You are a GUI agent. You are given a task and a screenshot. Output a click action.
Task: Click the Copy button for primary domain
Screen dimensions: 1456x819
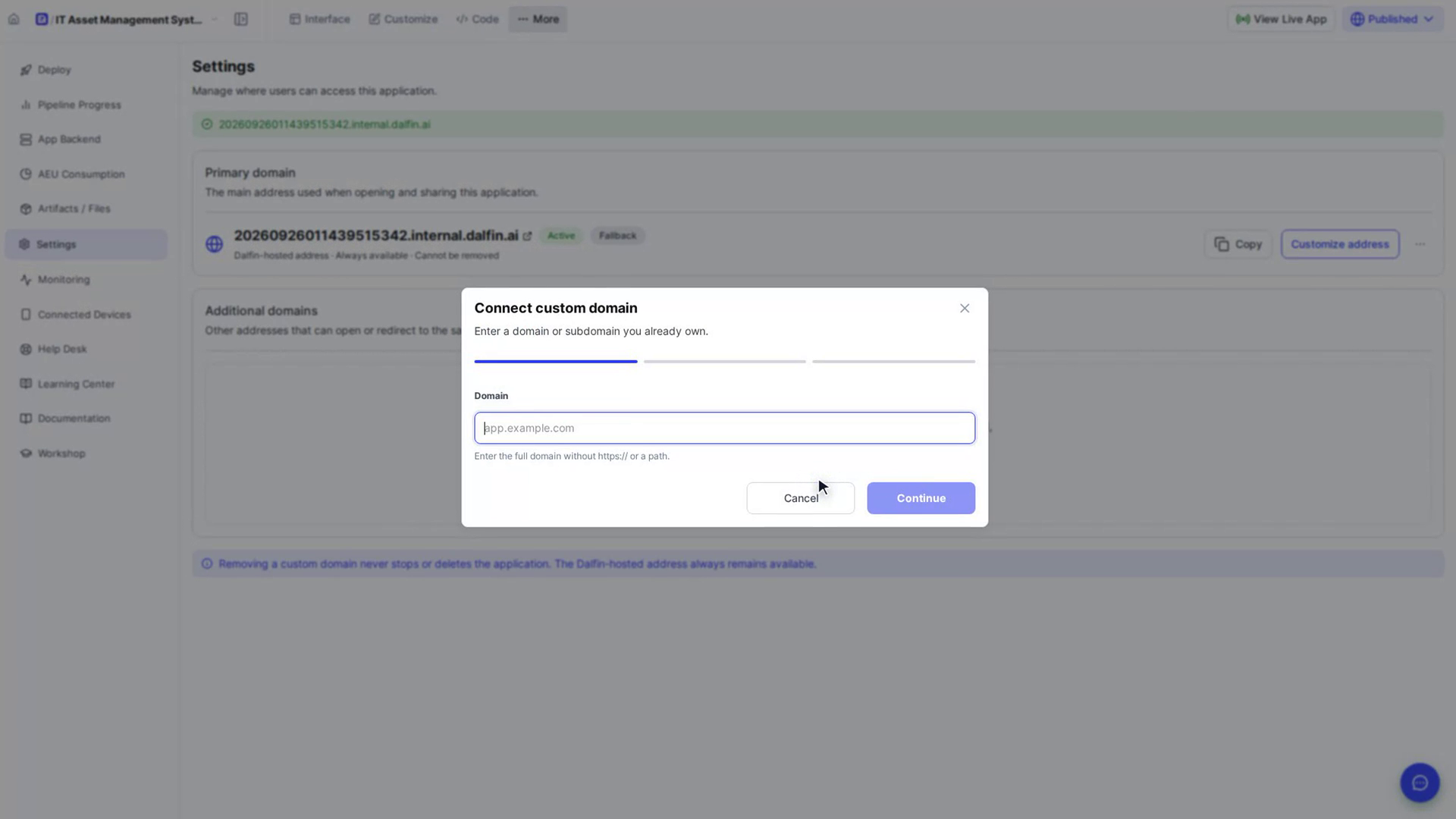[1238, 244]
